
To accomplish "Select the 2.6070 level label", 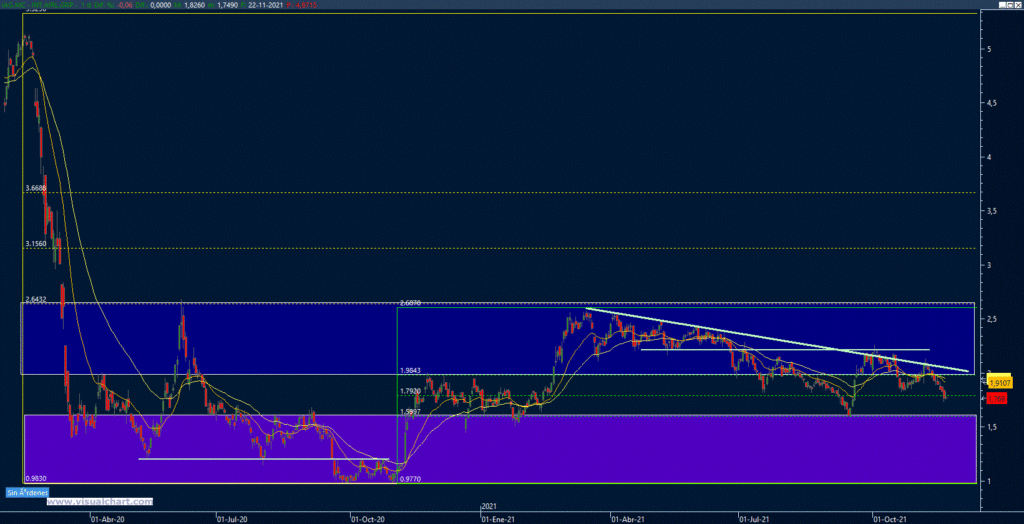I will pyautogui.click(x=409, y=303).
